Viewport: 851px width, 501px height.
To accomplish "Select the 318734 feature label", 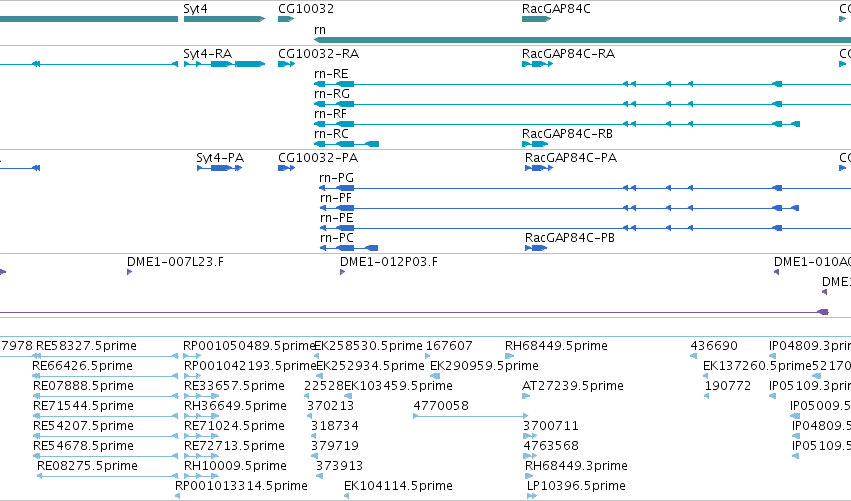I will [x=335, y=427].
